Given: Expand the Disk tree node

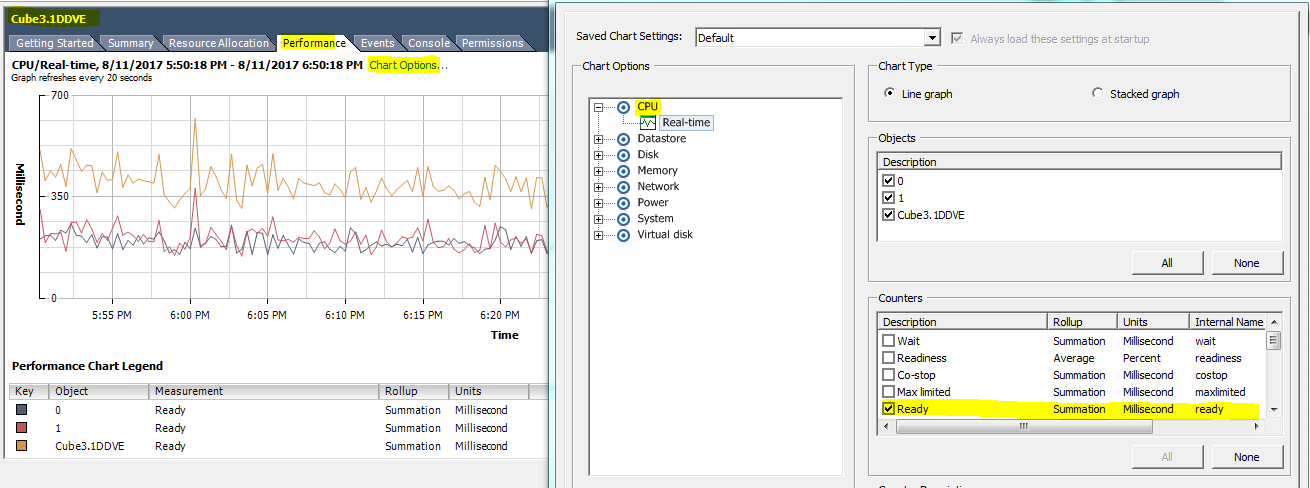Looking at the screenshot, I should [599, 155].
